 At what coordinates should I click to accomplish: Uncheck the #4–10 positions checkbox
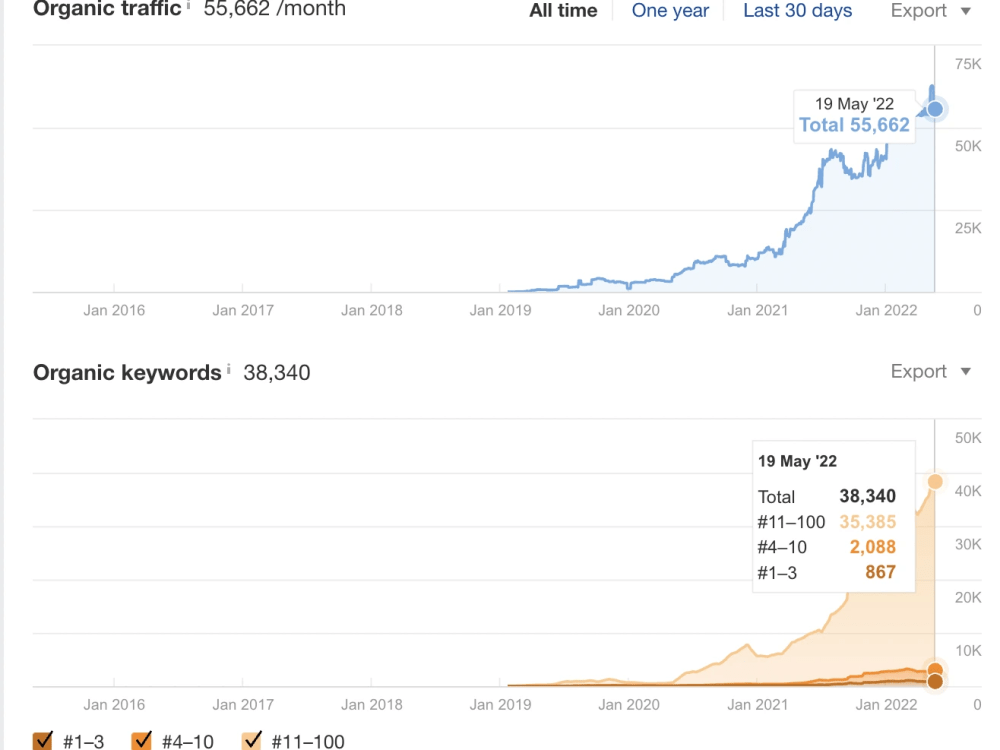click(x=142, y=740)
